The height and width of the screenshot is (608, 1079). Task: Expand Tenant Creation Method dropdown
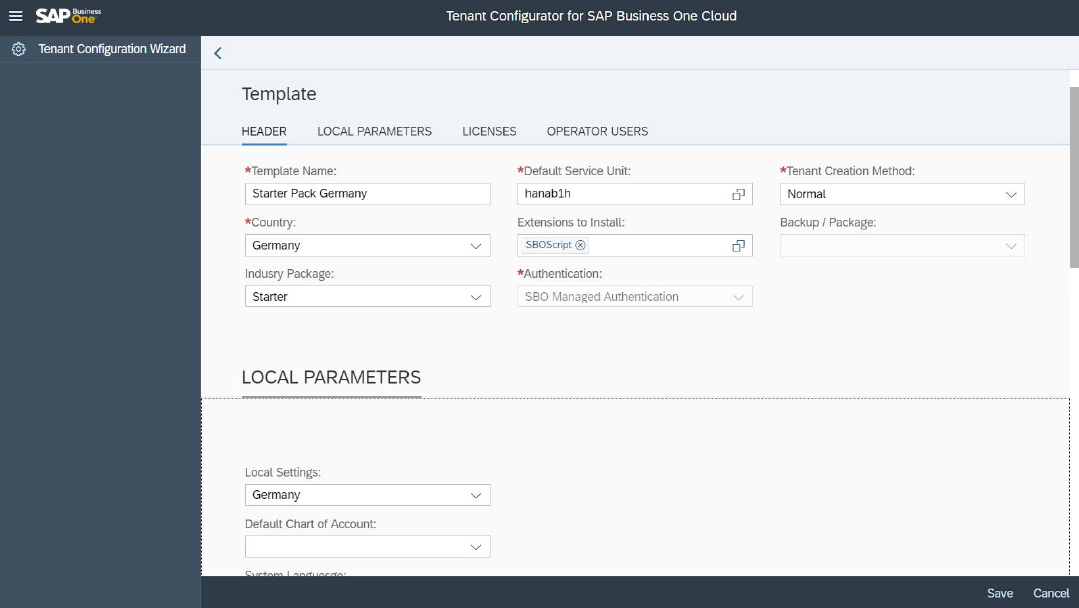[x=1010, y=194]
